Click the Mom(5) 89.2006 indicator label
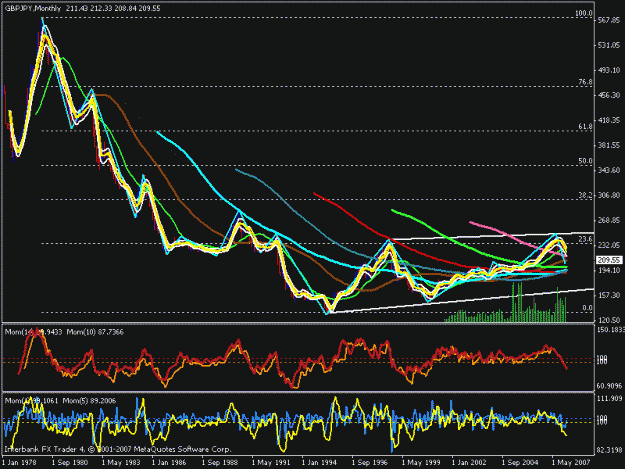 point(91,400)
